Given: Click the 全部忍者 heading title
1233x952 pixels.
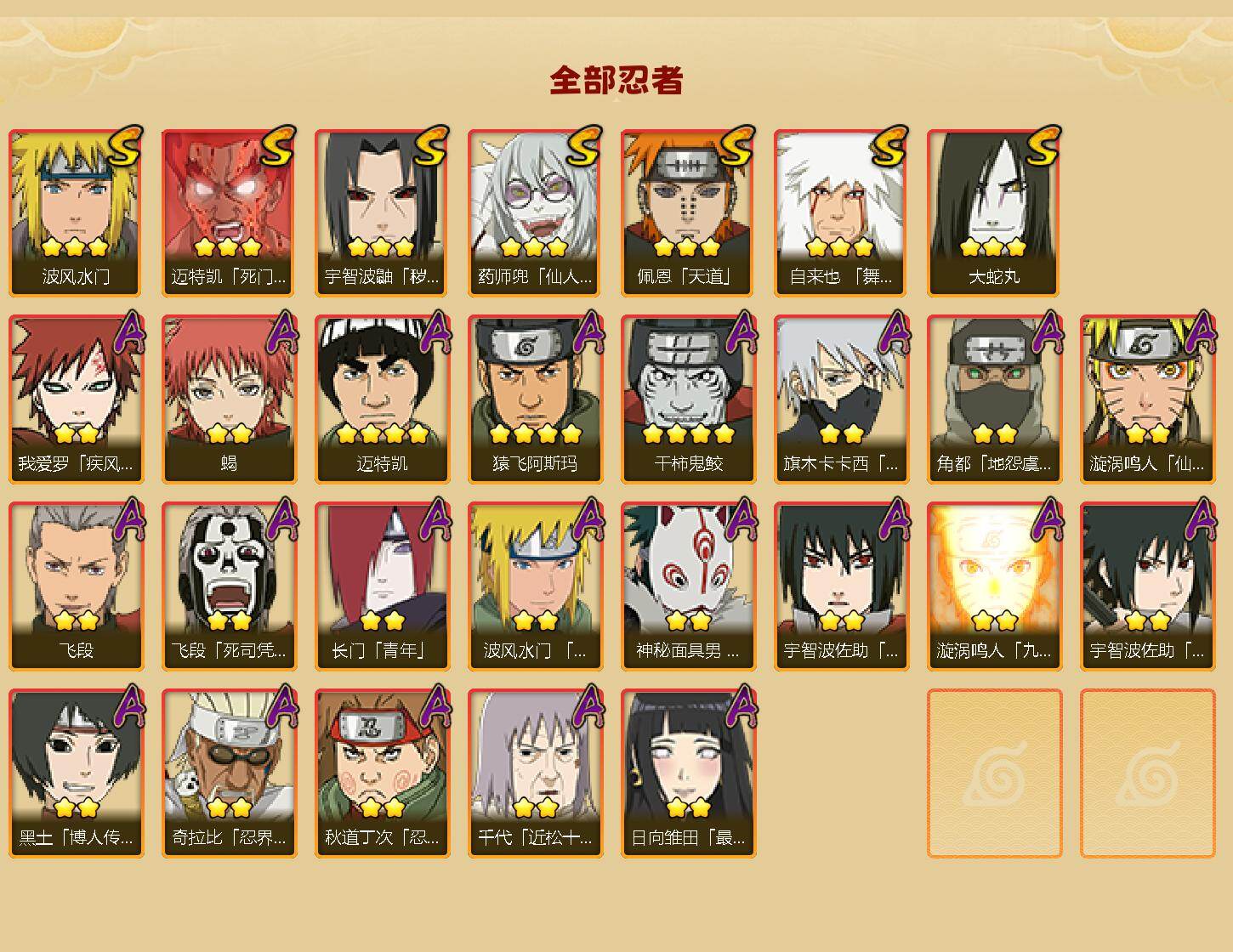Looking at the screenshot, I should [616, 80].
